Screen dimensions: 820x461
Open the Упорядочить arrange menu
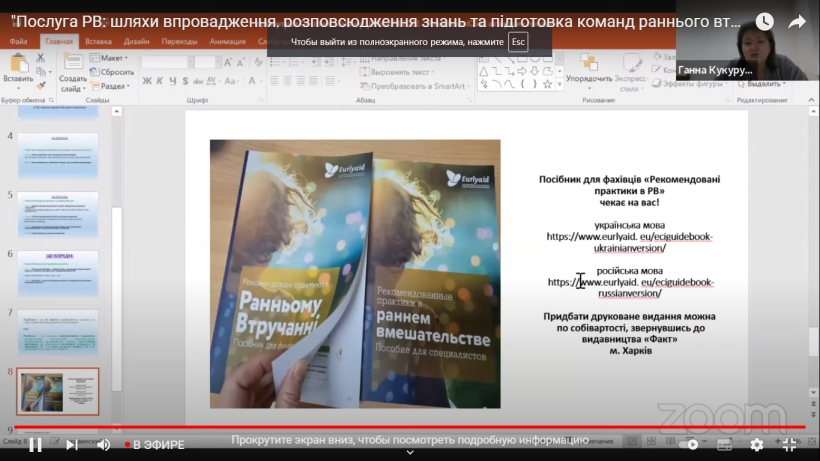tap(589, 73)
